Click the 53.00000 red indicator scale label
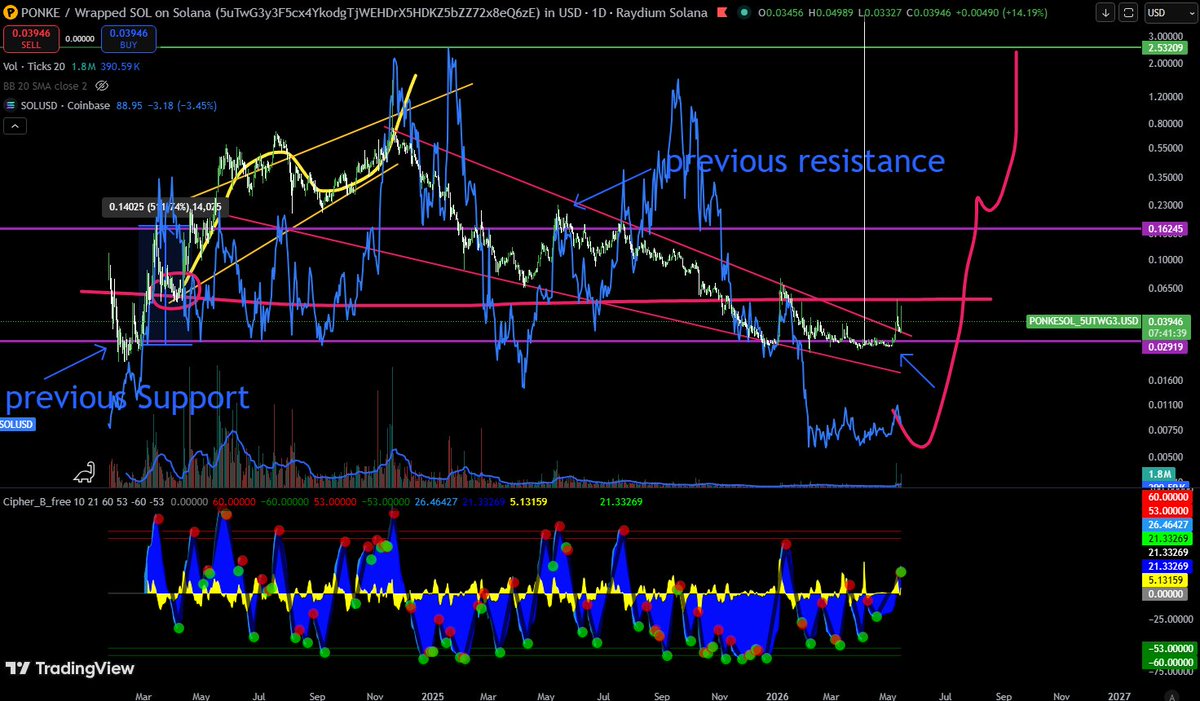1200x701 pixels. tap(1166, 510)
